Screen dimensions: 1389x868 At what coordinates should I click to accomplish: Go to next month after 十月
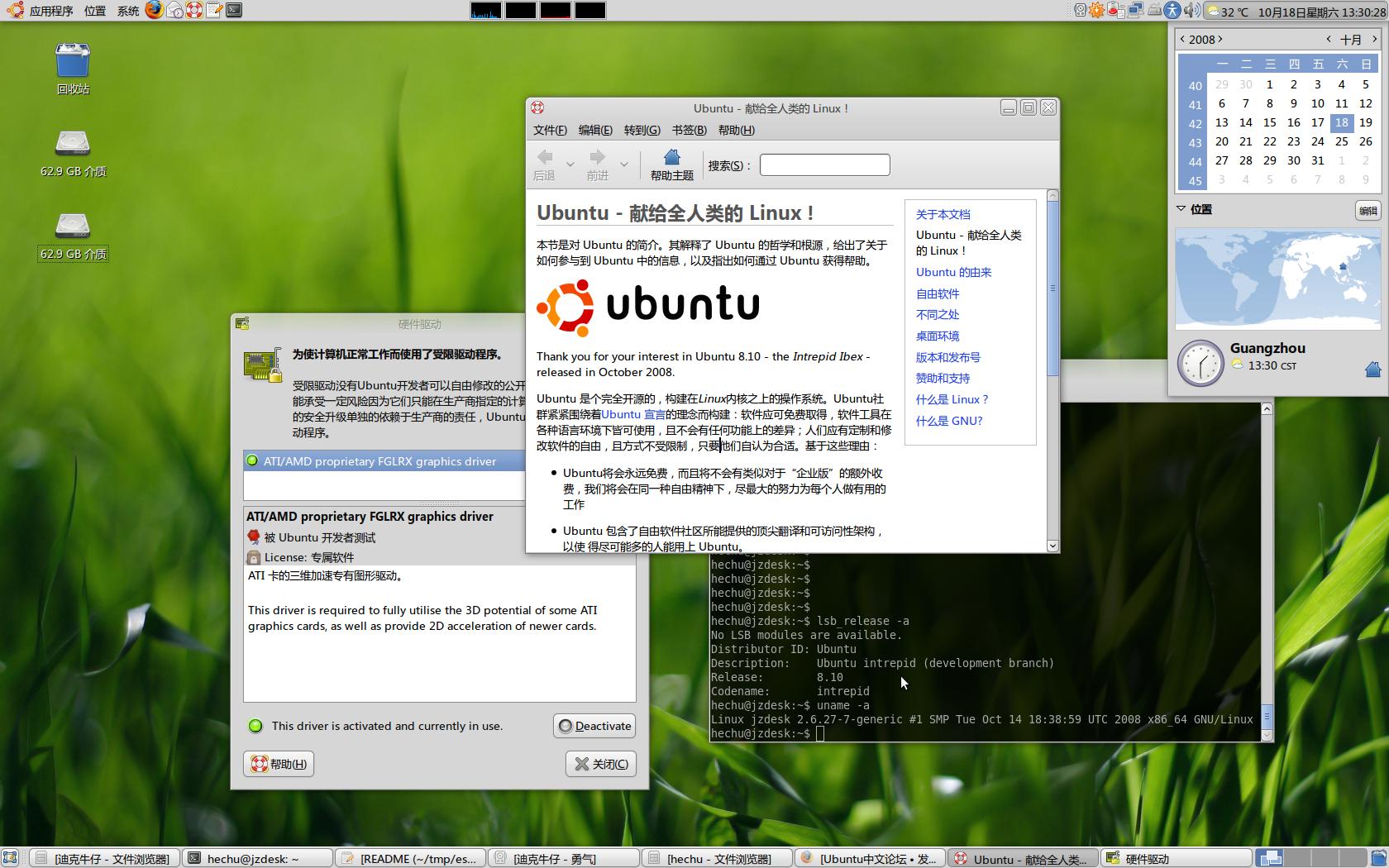coord(1376,39)
